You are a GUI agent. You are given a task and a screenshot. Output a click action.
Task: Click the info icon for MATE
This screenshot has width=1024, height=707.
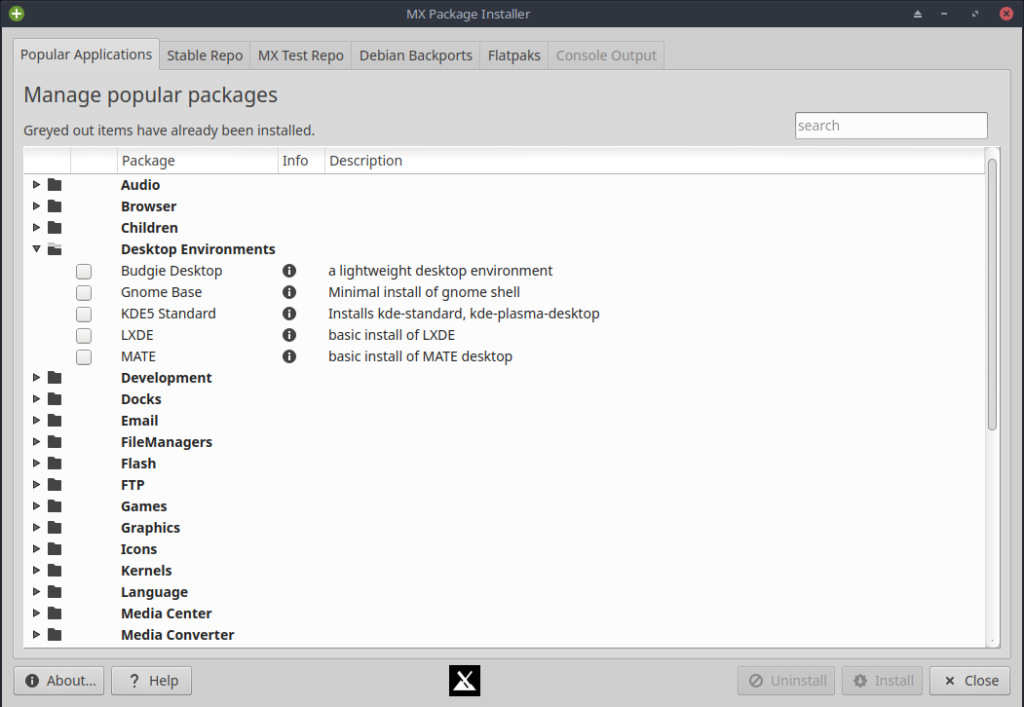click(x=289, y=356)
